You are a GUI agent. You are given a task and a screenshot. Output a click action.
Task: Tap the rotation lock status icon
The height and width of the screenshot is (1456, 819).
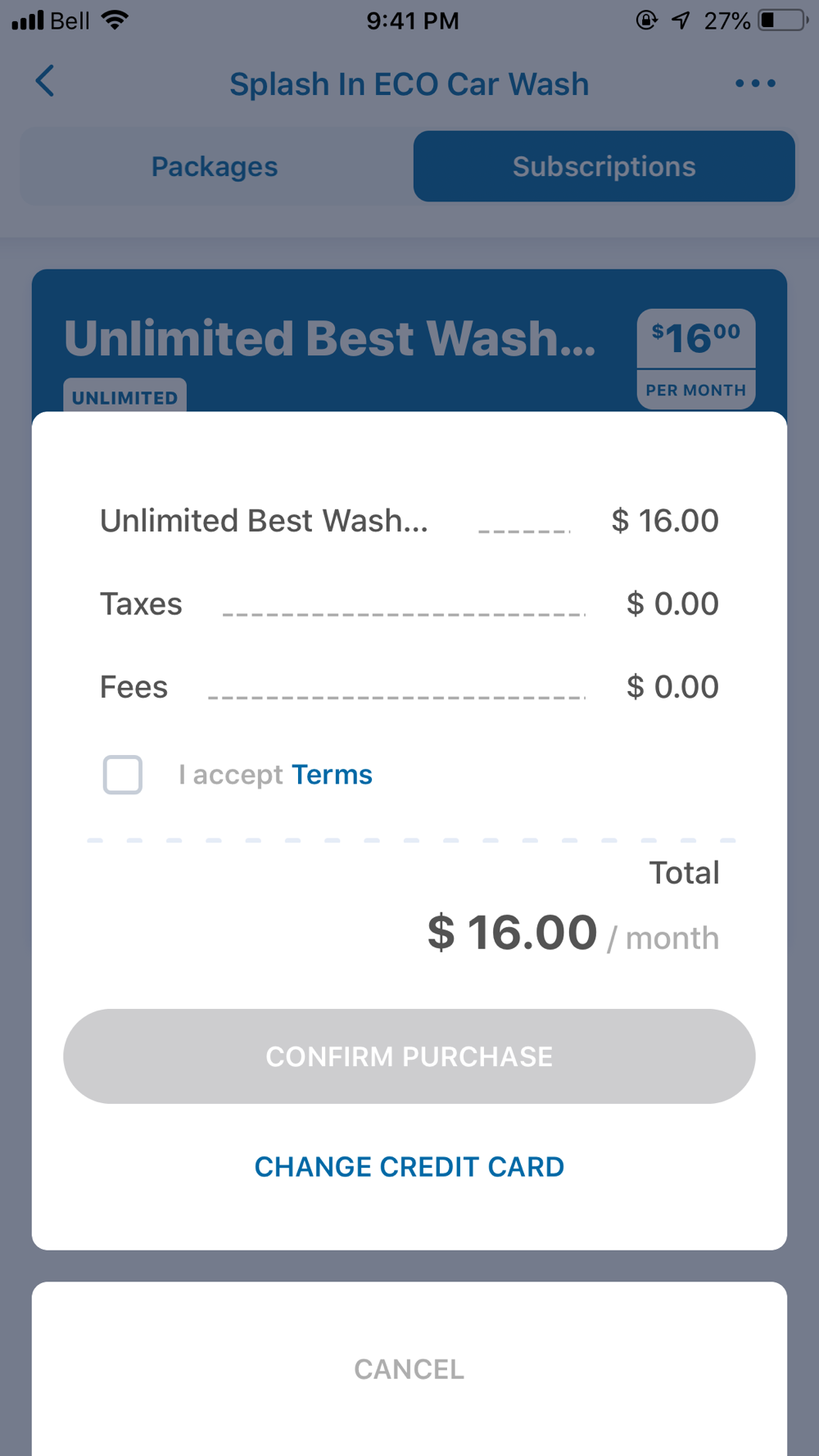point(646,20)
